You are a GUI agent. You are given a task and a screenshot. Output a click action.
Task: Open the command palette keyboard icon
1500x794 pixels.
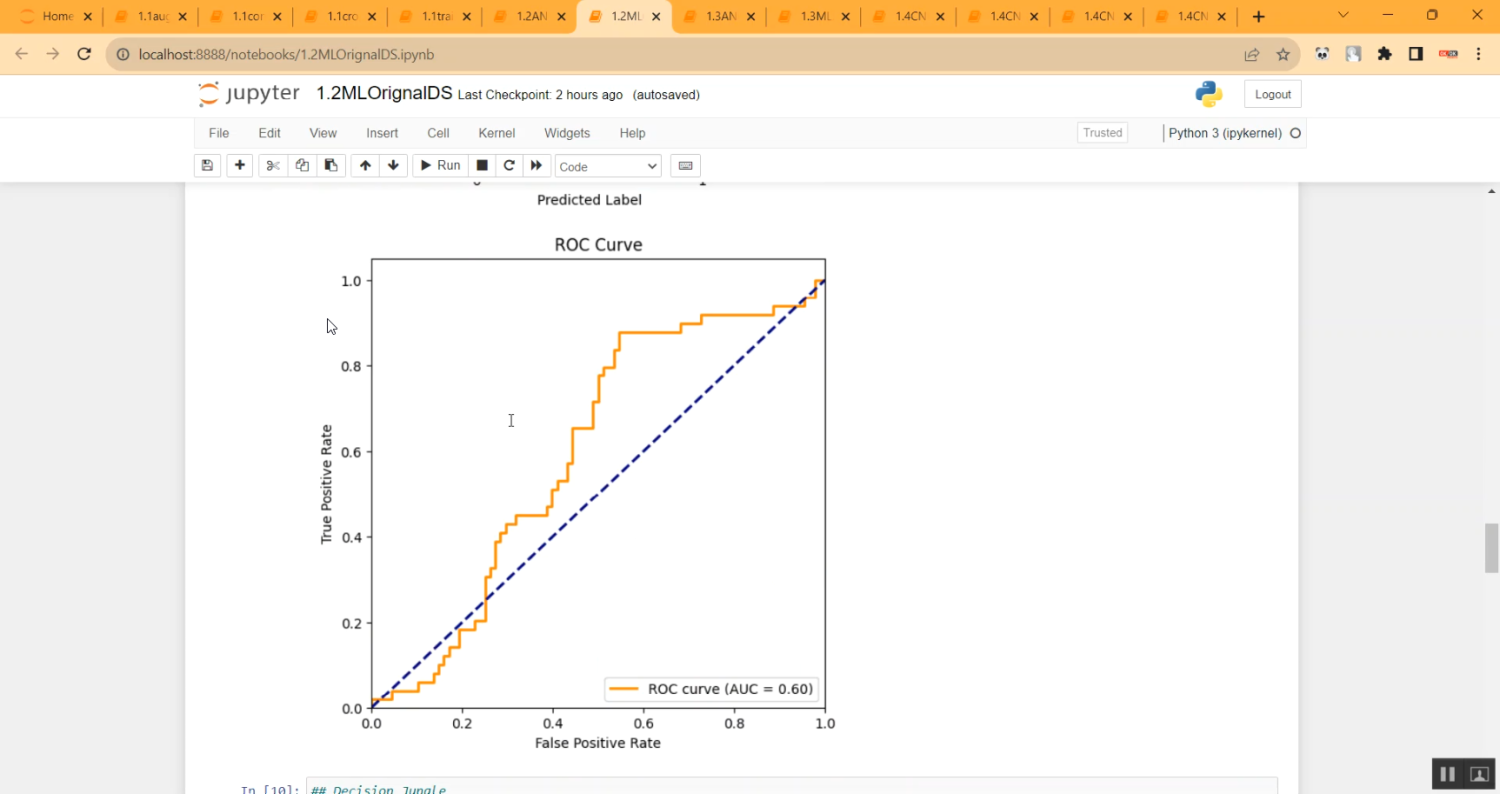[685, 166]
